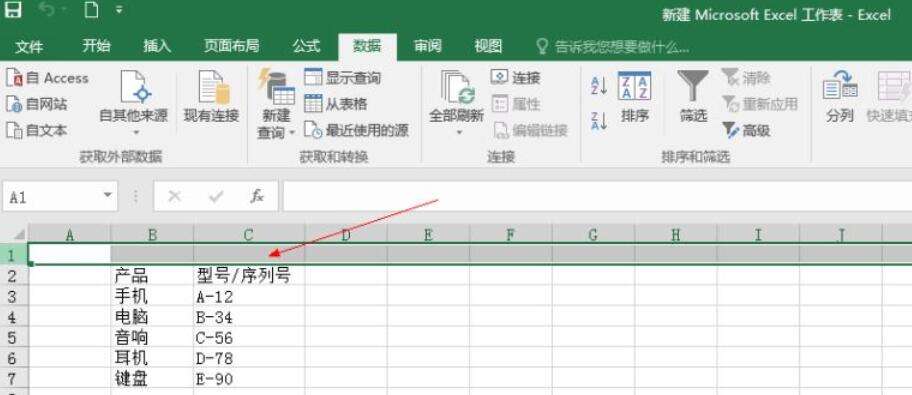Open the Name Box dropdown arrow
Screen dimensions: 912x395
pos(107,196)
